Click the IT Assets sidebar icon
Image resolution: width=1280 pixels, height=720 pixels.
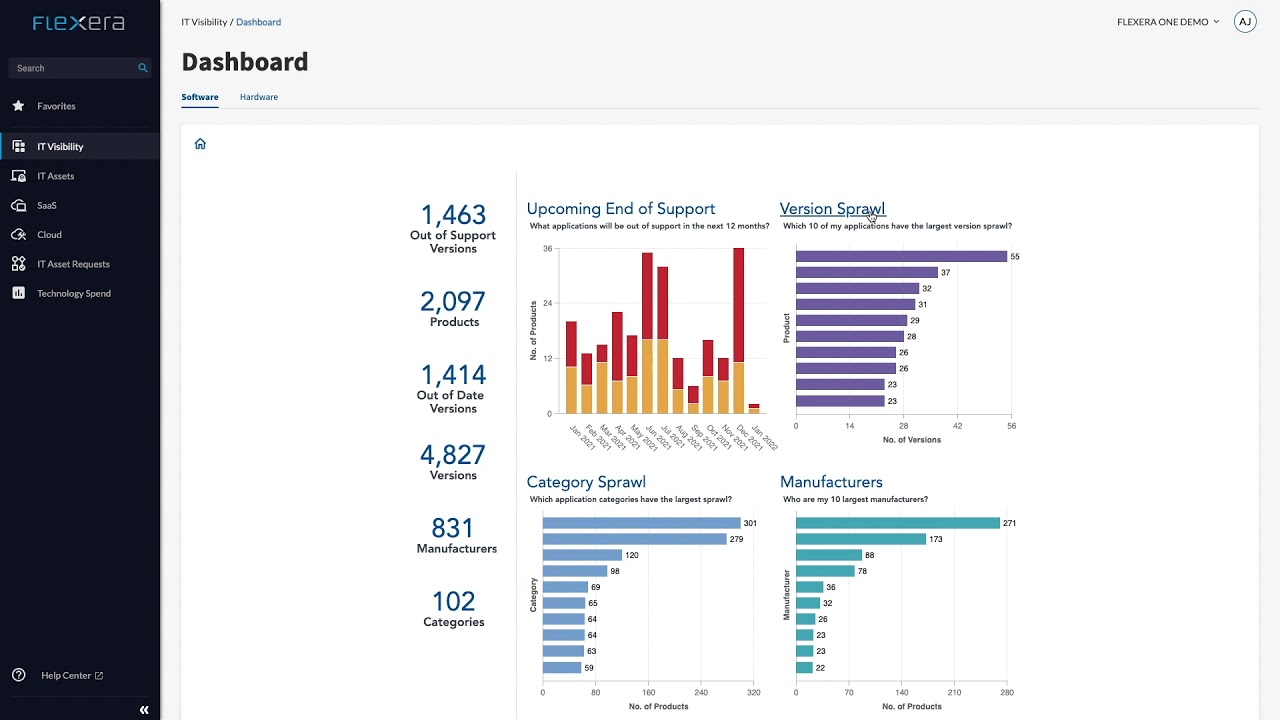18,176
